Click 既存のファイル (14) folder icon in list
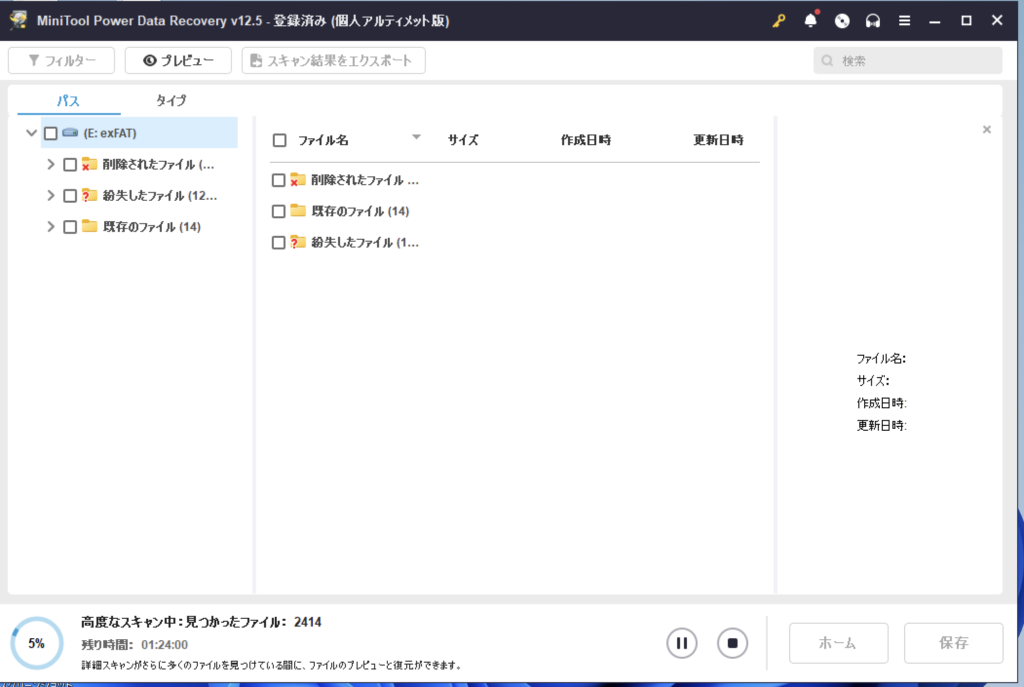Viewport: 1024px width, 687px height. 298,210
